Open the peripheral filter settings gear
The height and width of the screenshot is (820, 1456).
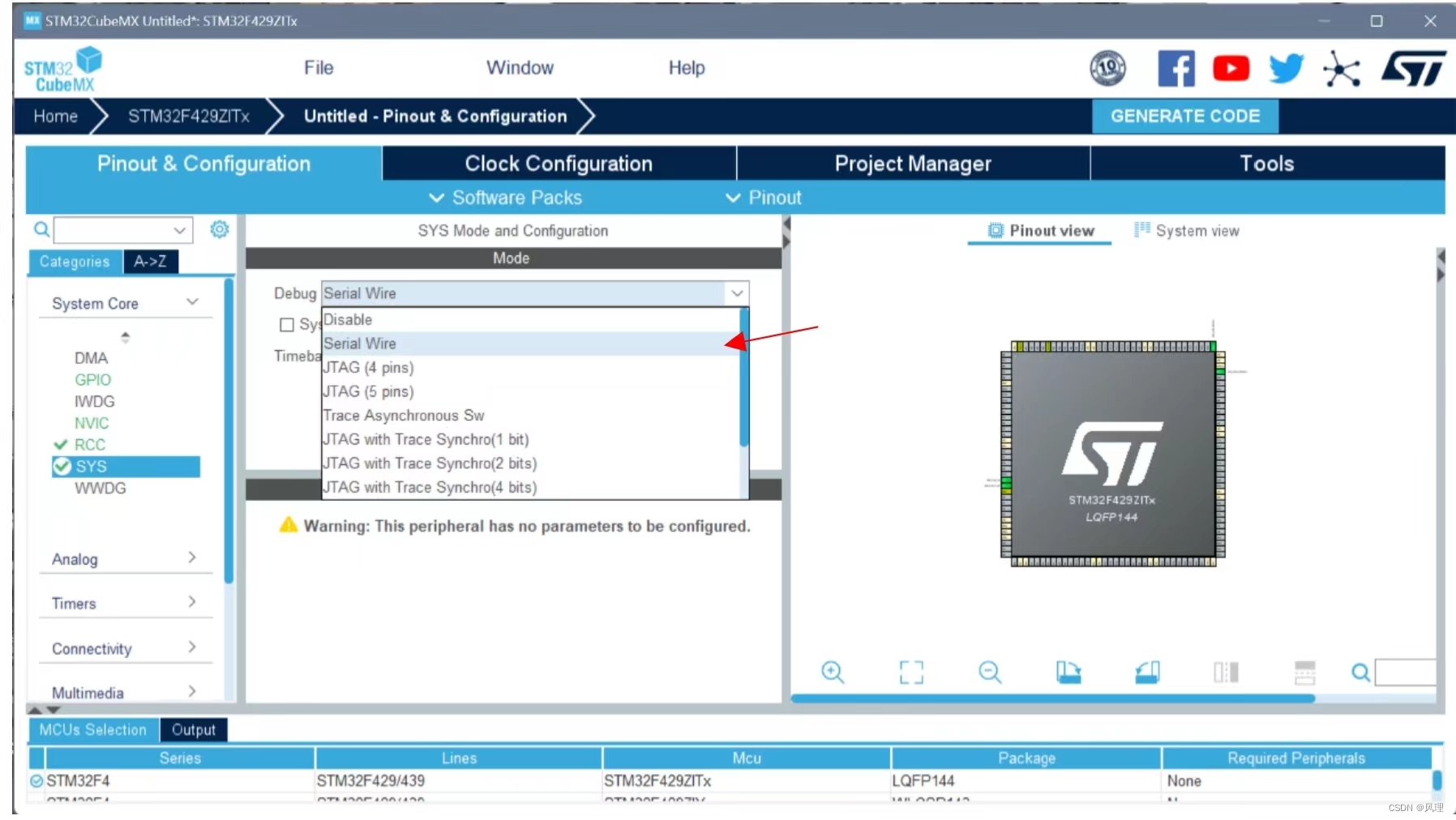click(218, 229)
